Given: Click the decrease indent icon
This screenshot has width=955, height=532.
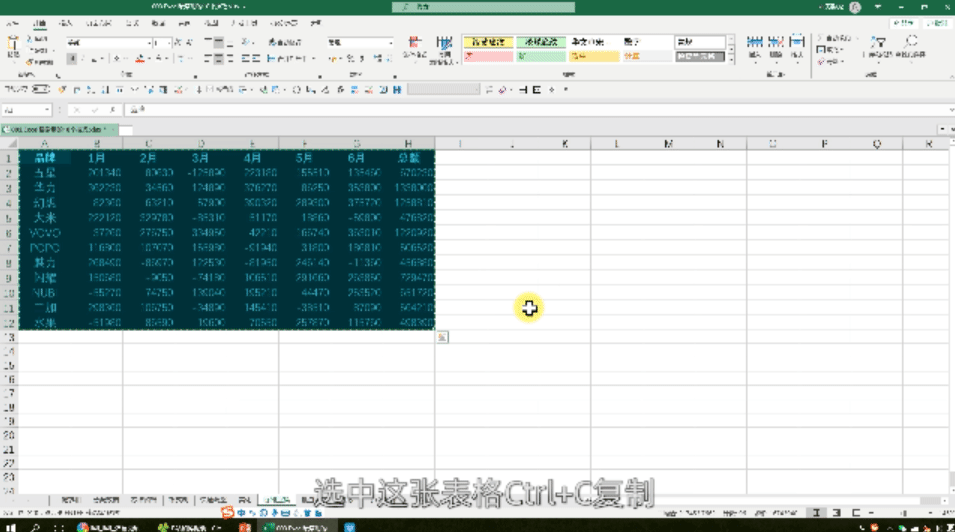Looking at the screenshot, I should click(245, 59).
